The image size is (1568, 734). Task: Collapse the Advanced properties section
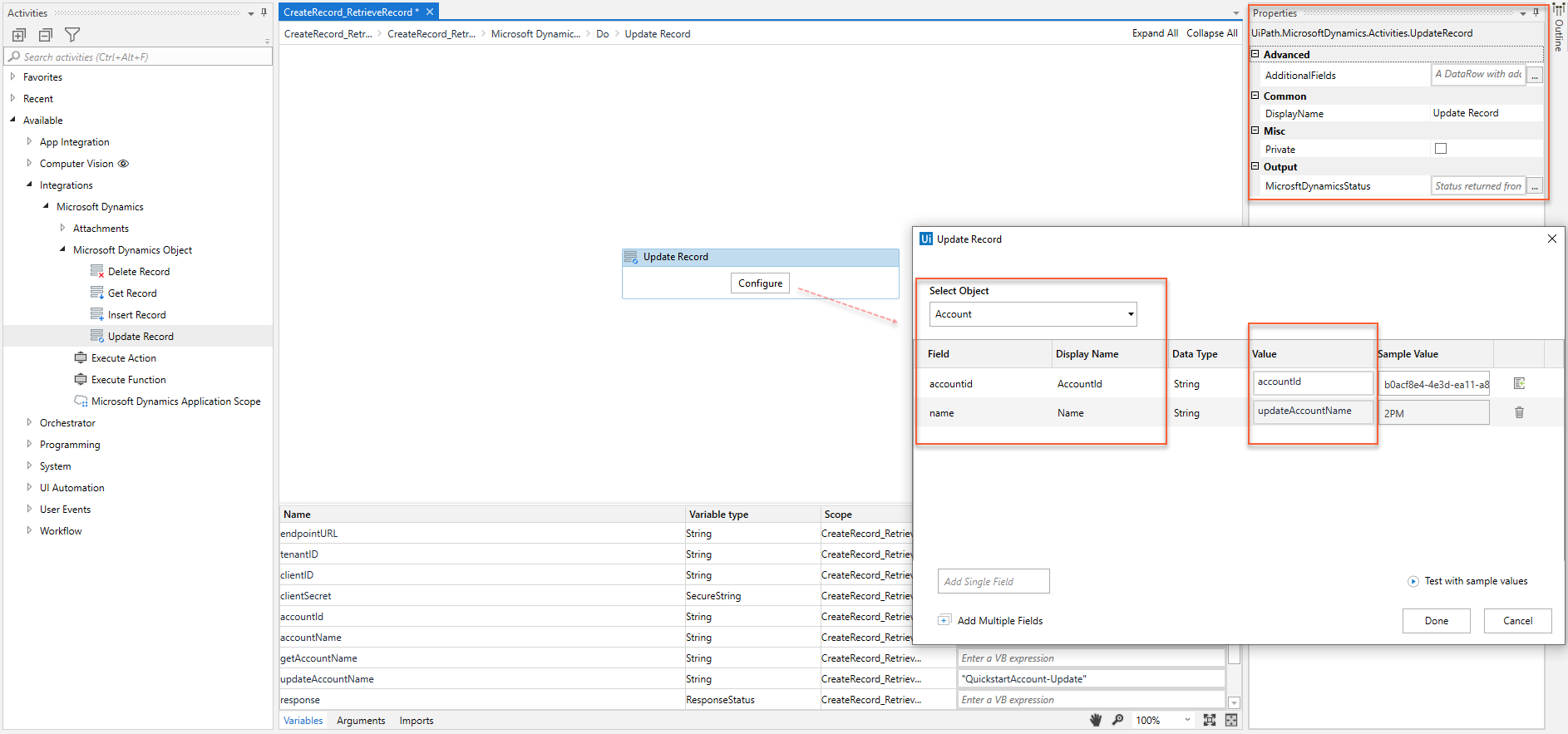click(1255, 54)
